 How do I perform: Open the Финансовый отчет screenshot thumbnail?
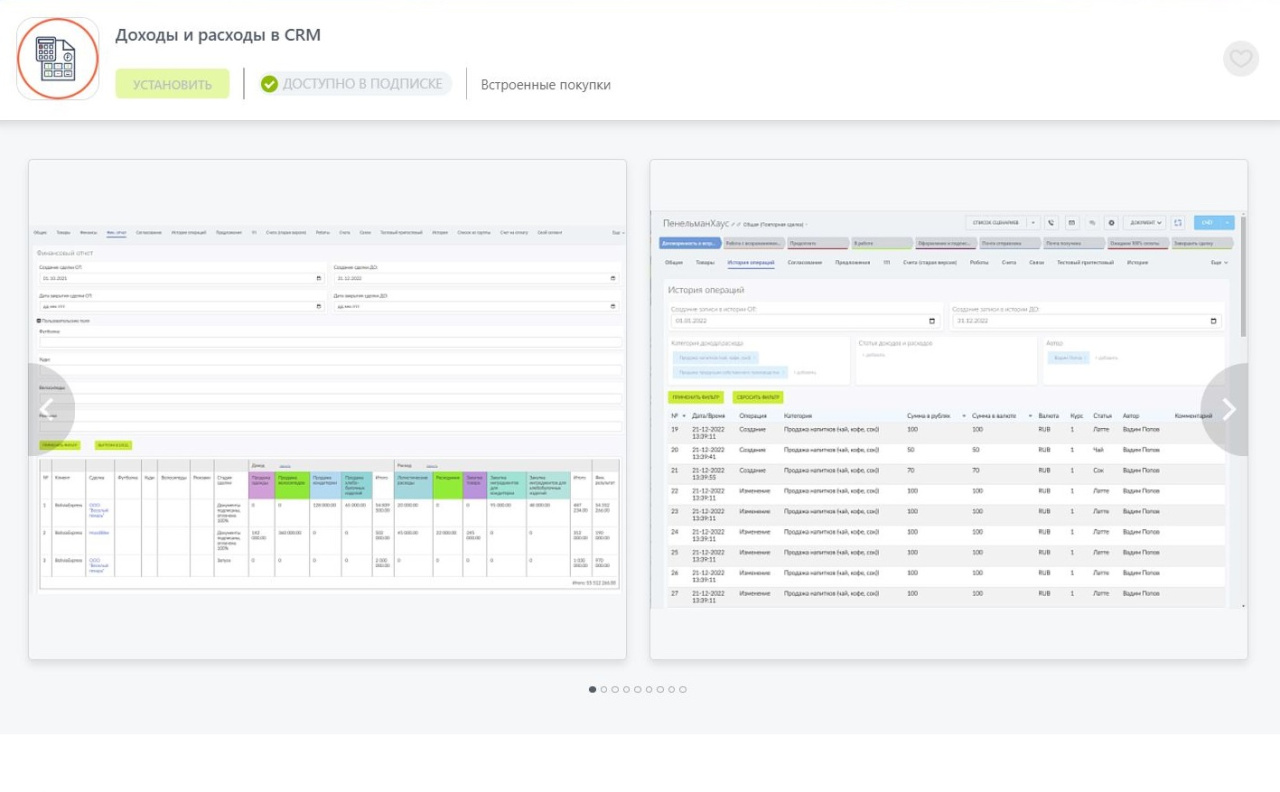[327, 409]
